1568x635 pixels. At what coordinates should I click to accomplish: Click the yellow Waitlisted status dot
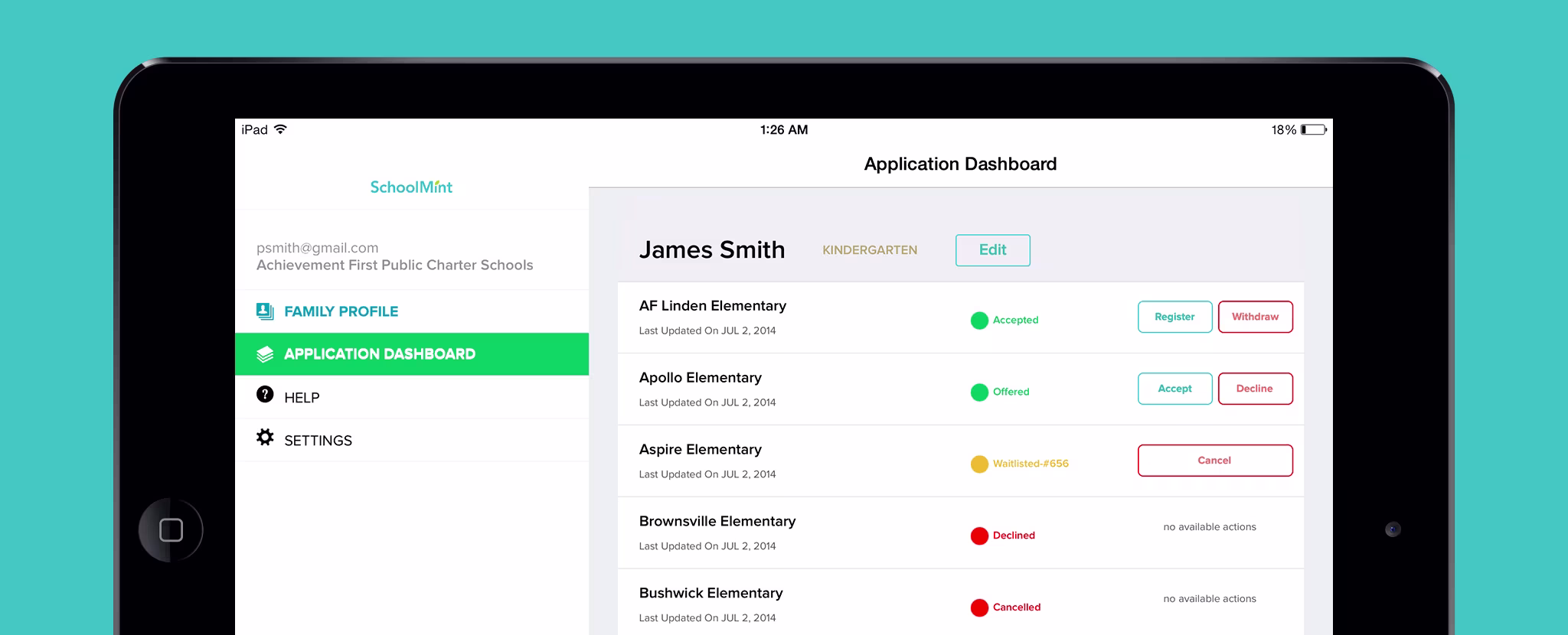979,464
